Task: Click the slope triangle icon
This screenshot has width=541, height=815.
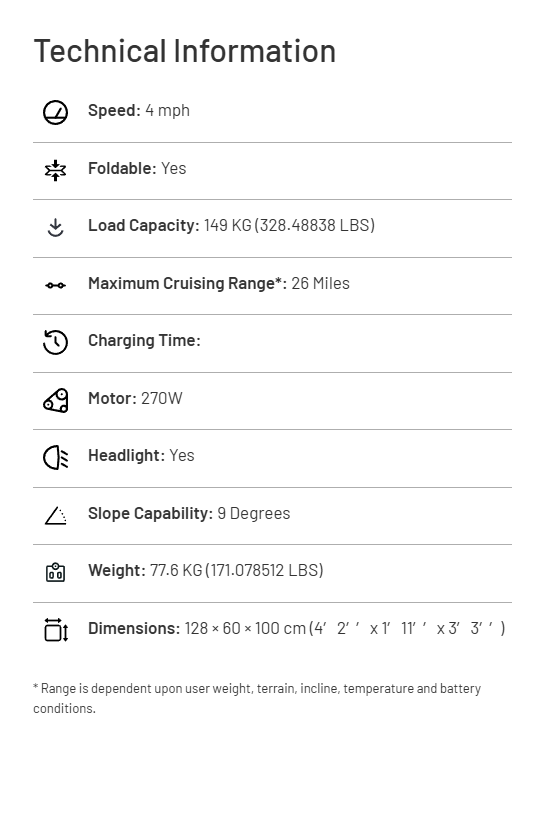Action: click(x=55, y=516)
